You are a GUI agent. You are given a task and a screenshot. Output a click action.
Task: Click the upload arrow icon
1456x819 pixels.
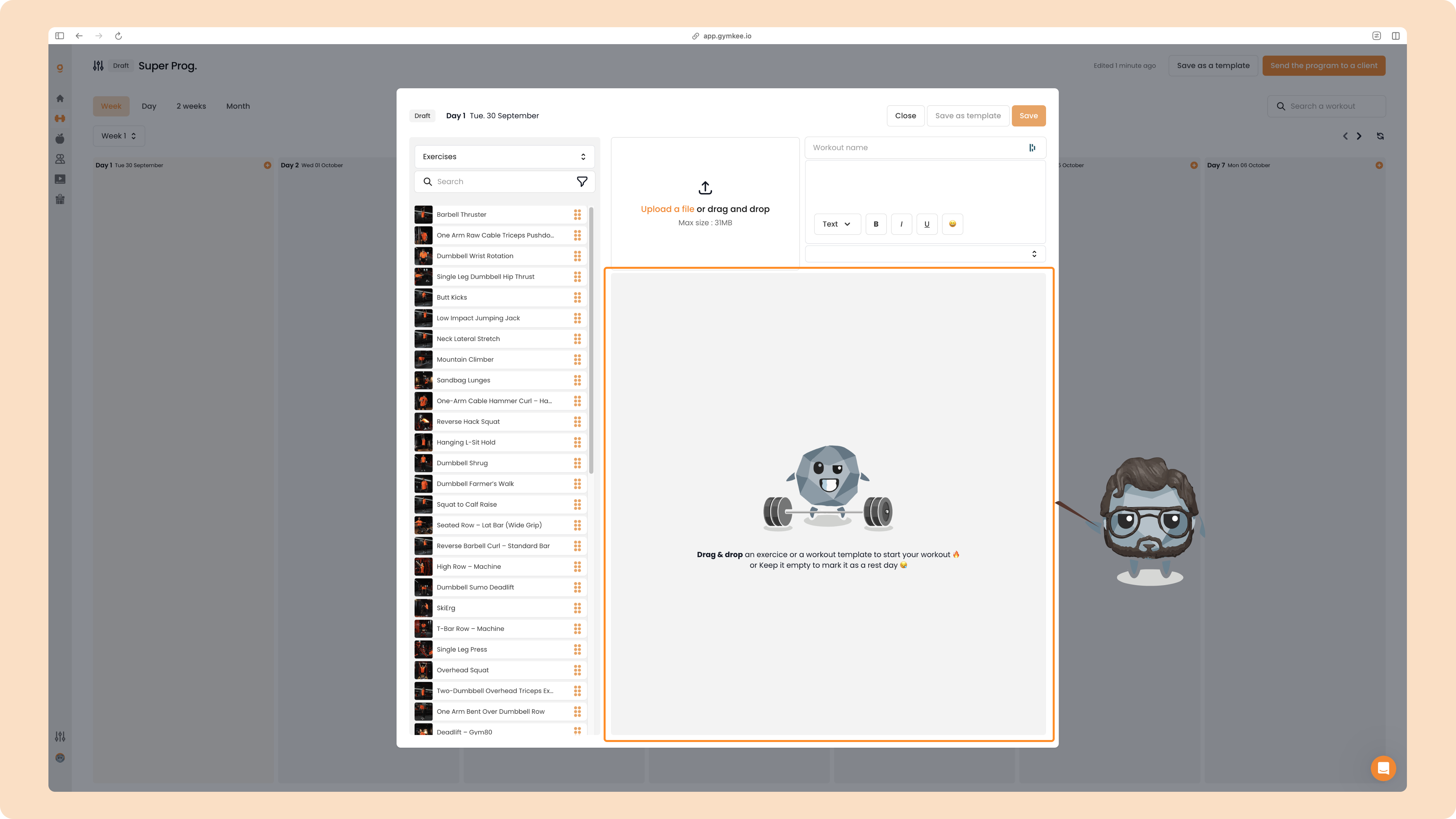(705, 187)
